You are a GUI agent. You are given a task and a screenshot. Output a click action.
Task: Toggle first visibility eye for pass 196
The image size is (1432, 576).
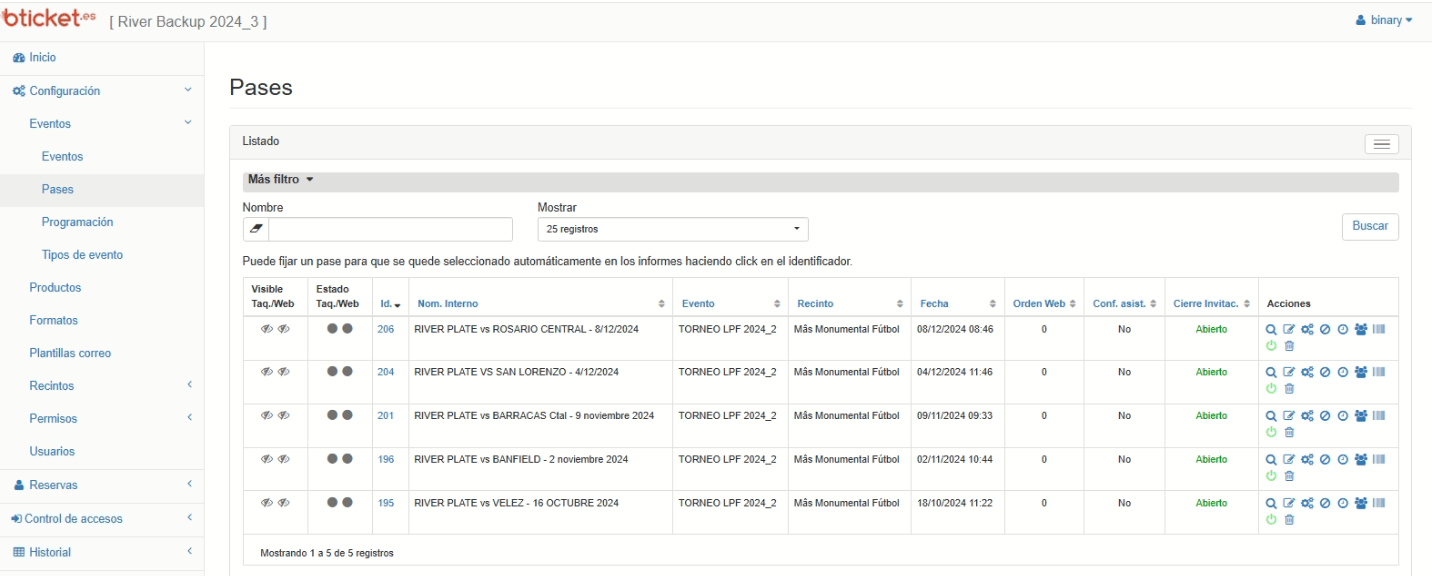pyautogui.click(x=267, y=459)
